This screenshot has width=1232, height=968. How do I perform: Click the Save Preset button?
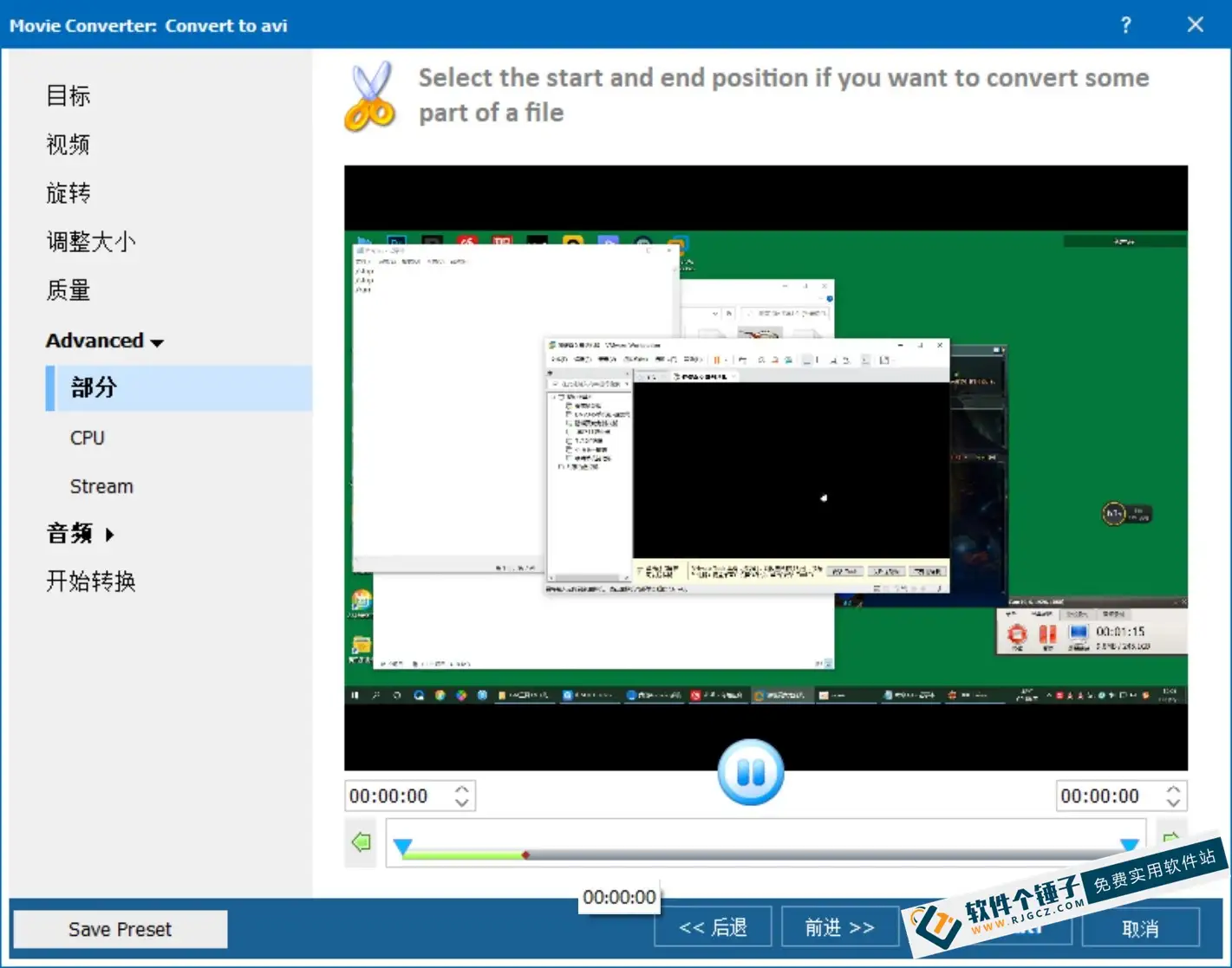coord(121,929)
